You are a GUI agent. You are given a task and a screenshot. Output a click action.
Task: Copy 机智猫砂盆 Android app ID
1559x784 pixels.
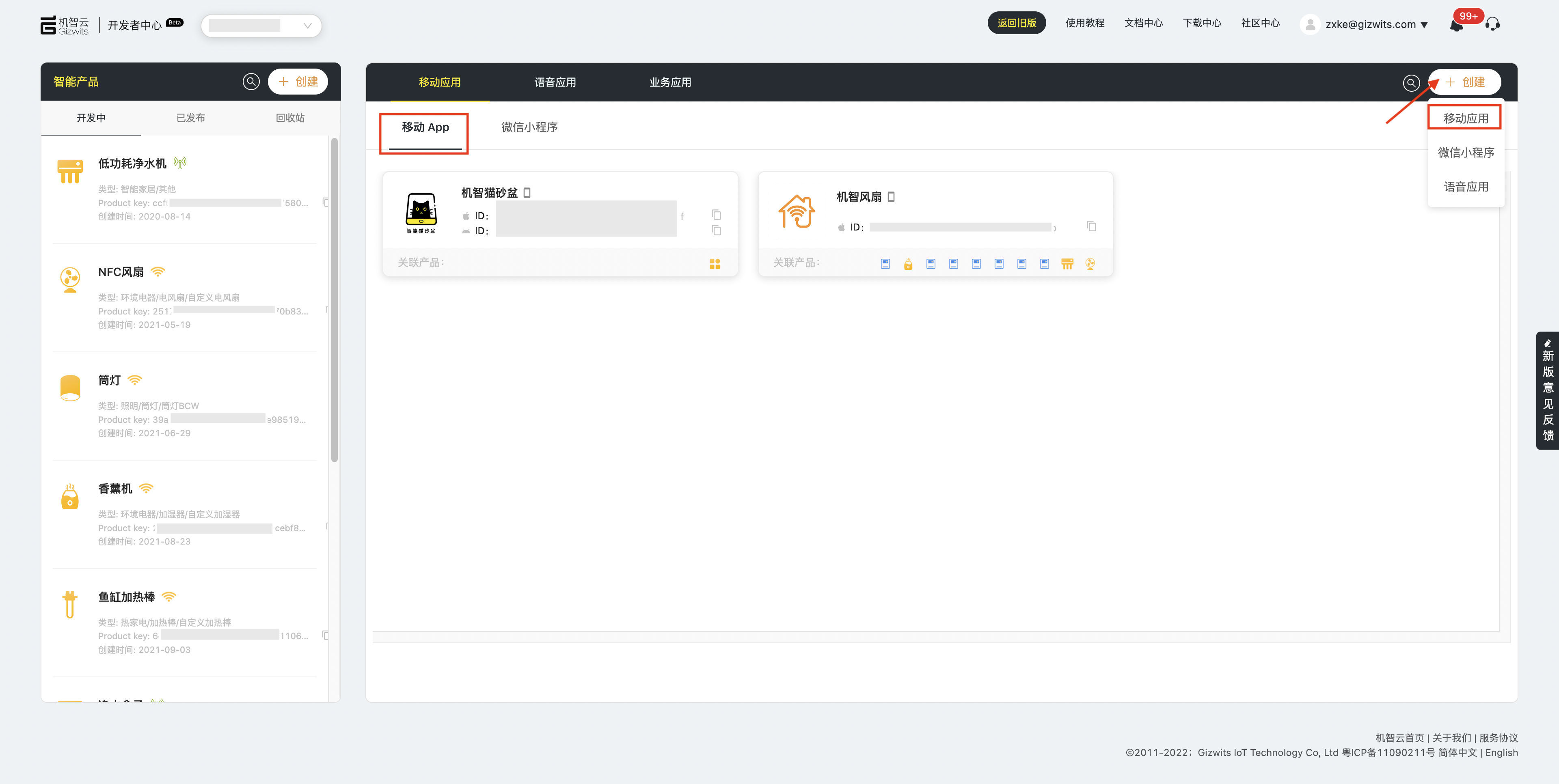tap(716, 230)
